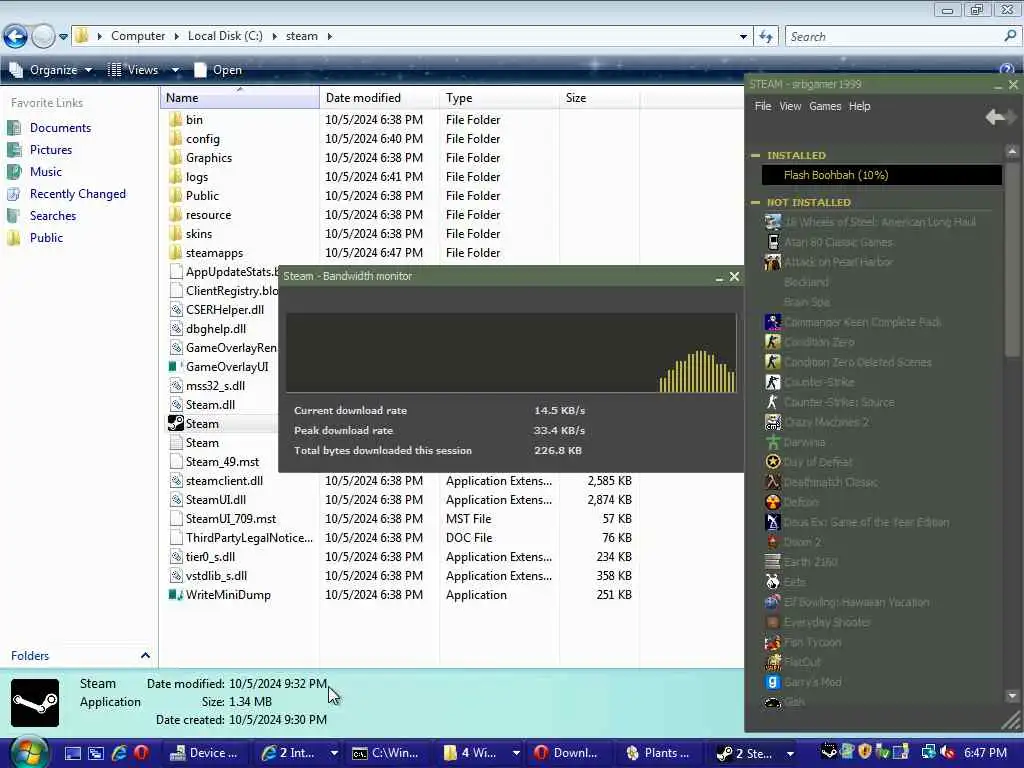Click the Open toolbar button in Explorer
This screenshot has height=768, width=1024.
[218, 70]
